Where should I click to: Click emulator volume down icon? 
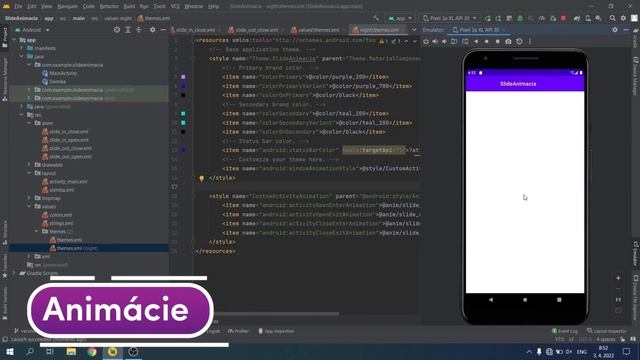point(444,41)
